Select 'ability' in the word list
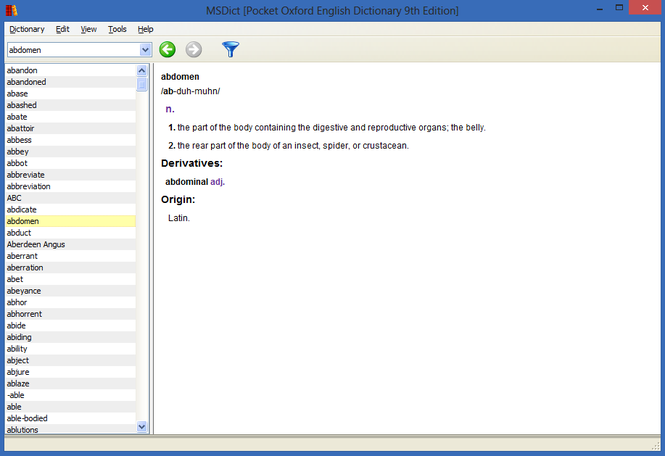Screen dimensions: 665x456 point(70,349)
